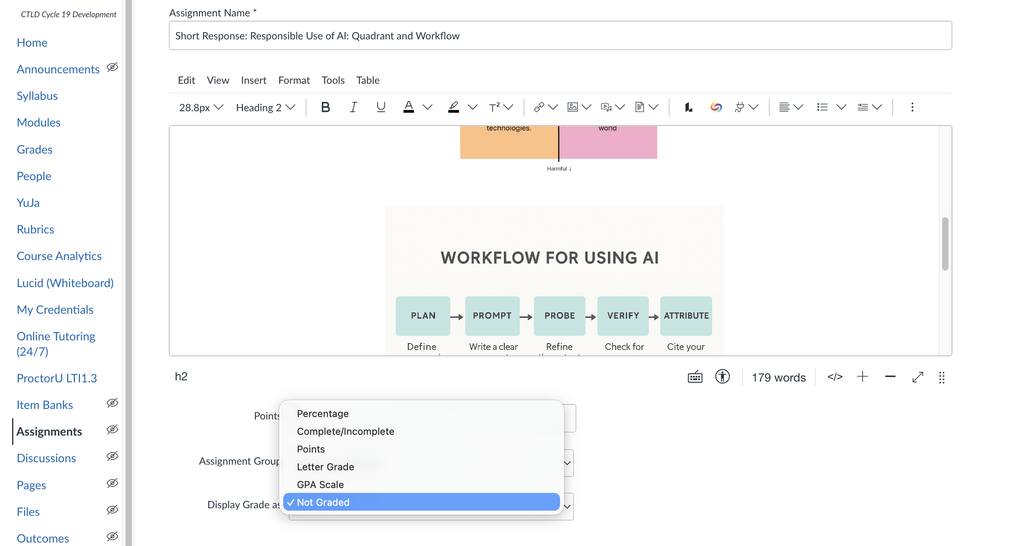Screen dimensions: 1024x546
Task: Open the keyboard shortcuts icon
Action: click(695, 377)
